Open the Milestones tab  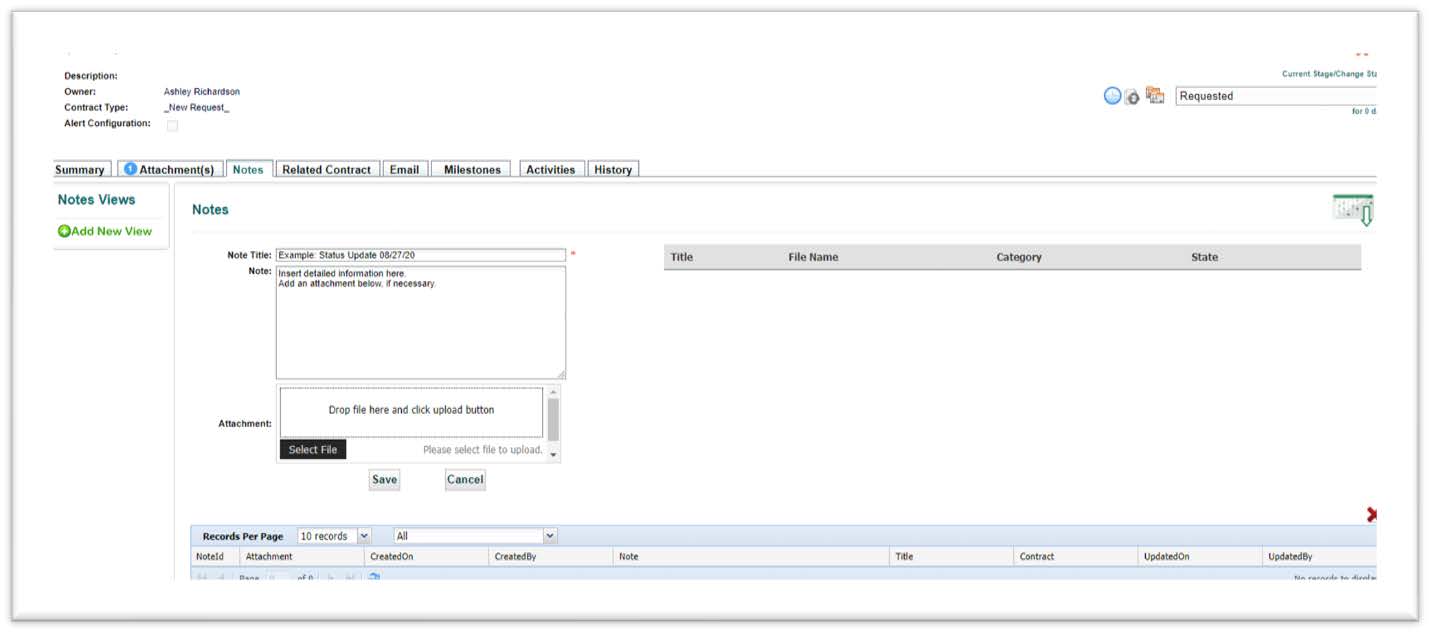pos(472,170)
